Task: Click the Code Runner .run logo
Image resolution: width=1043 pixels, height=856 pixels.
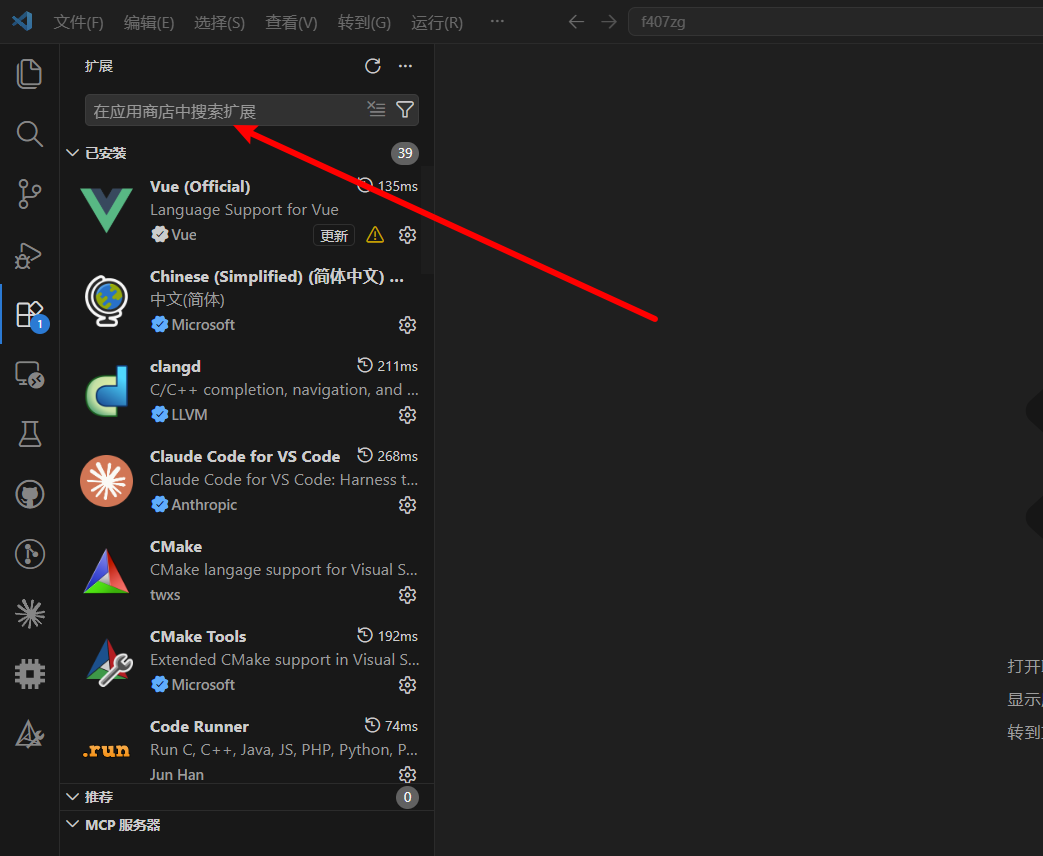Action: (x=106, y=751)
